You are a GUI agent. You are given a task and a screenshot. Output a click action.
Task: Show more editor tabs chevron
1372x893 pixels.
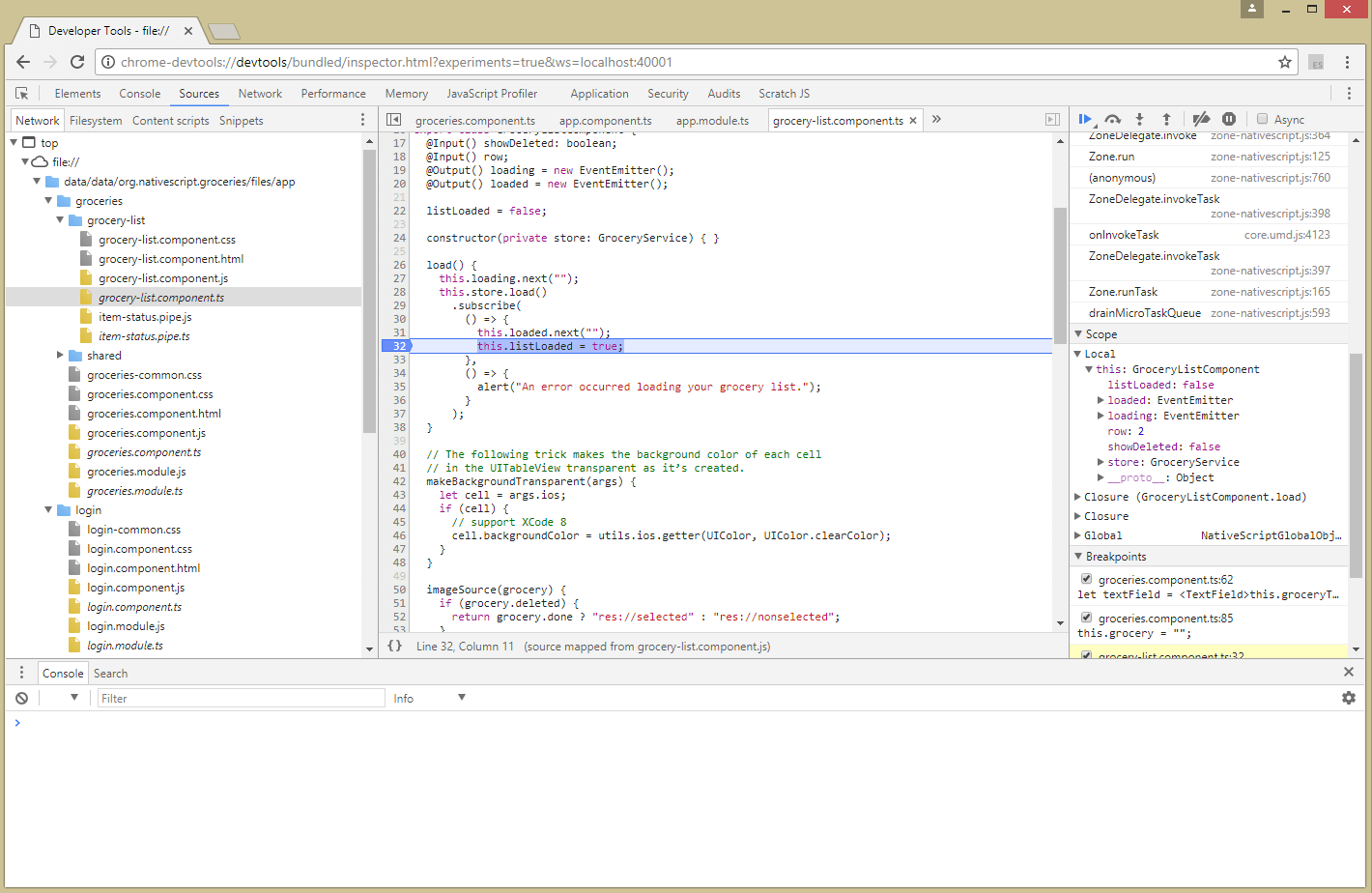coord(936,120)
